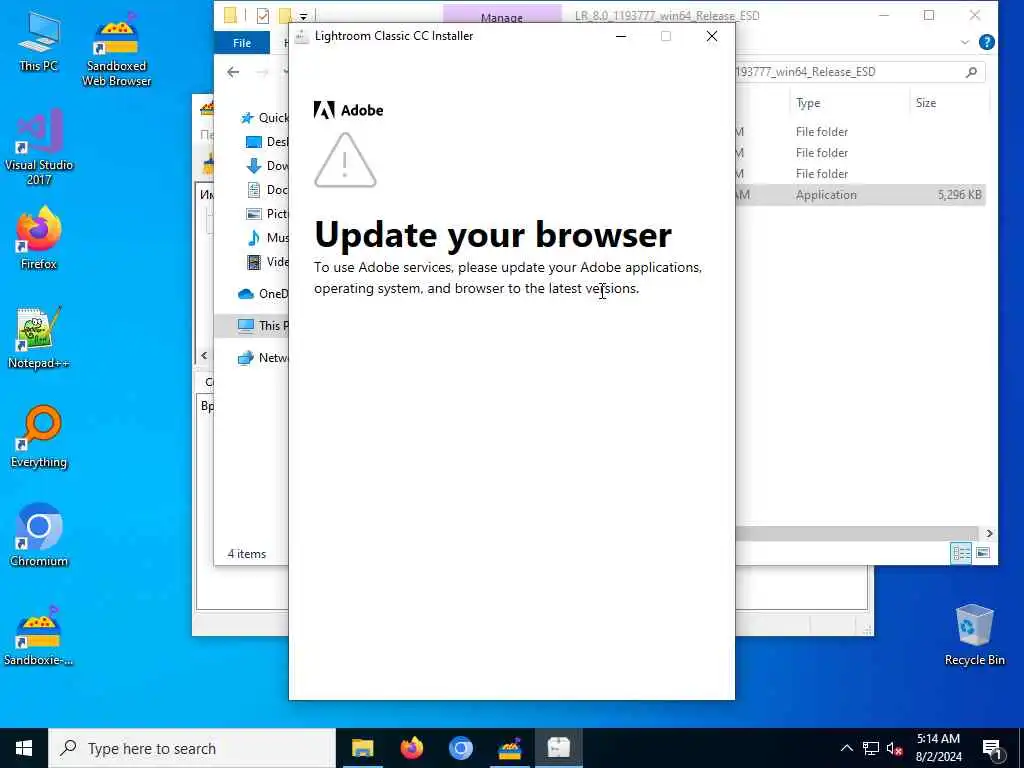Open File Explorer from the taskbar
This screenshot has height=768, width=1024.
362,748
